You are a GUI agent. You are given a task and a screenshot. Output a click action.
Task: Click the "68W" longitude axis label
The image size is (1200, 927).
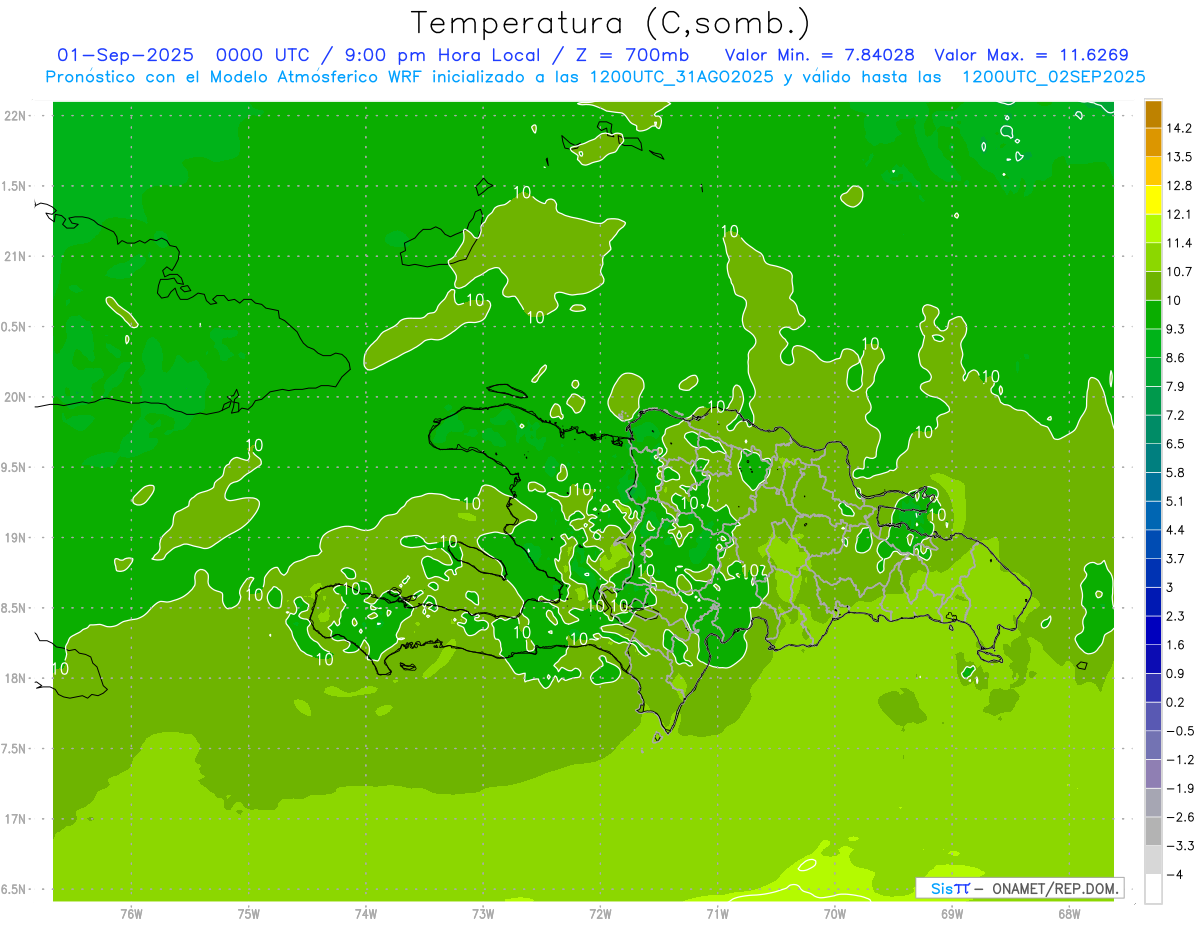[1069, 914]
